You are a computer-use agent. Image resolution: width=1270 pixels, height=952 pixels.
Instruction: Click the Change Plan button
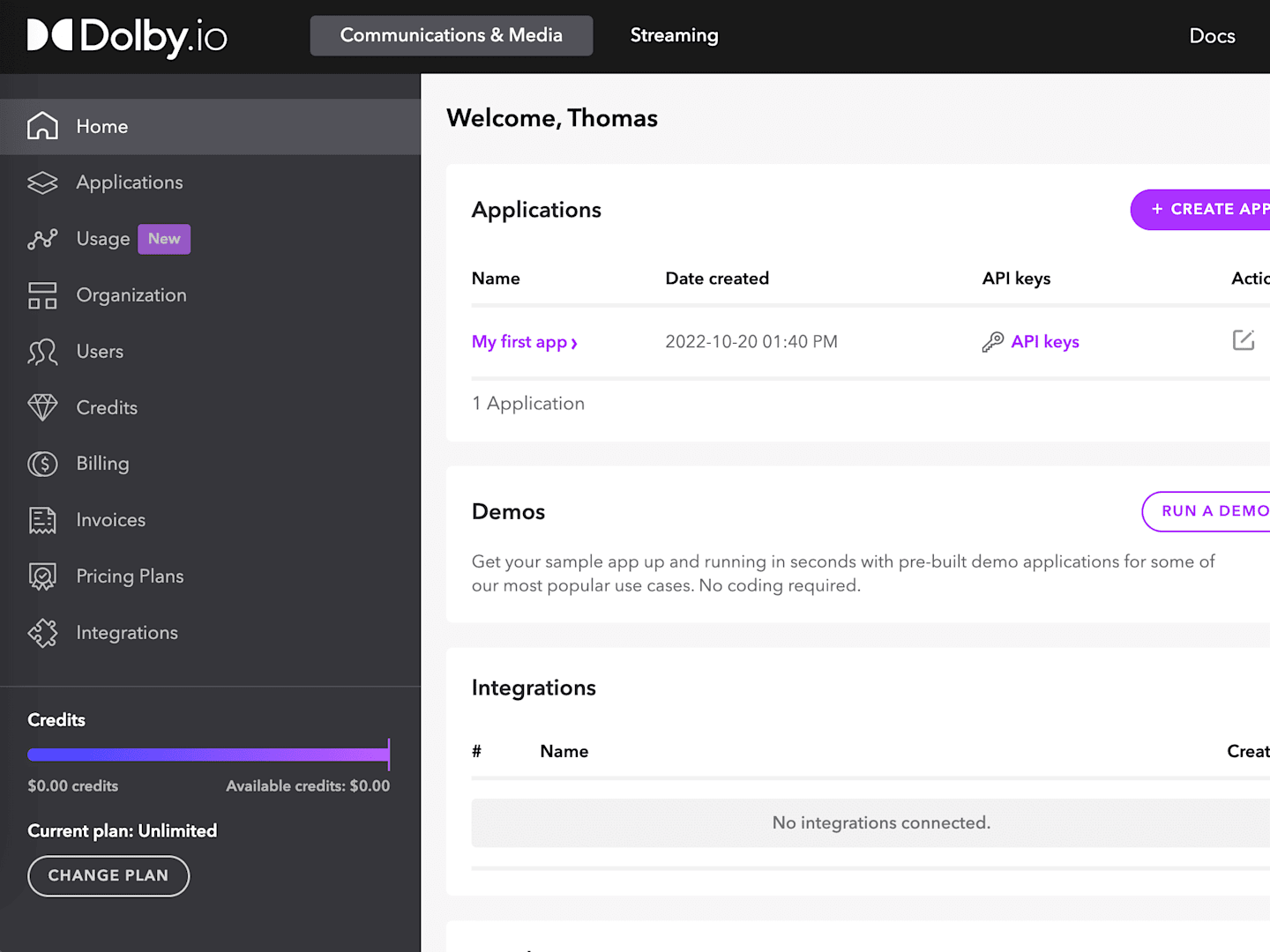pyautogui.click(x=108, y=876)
